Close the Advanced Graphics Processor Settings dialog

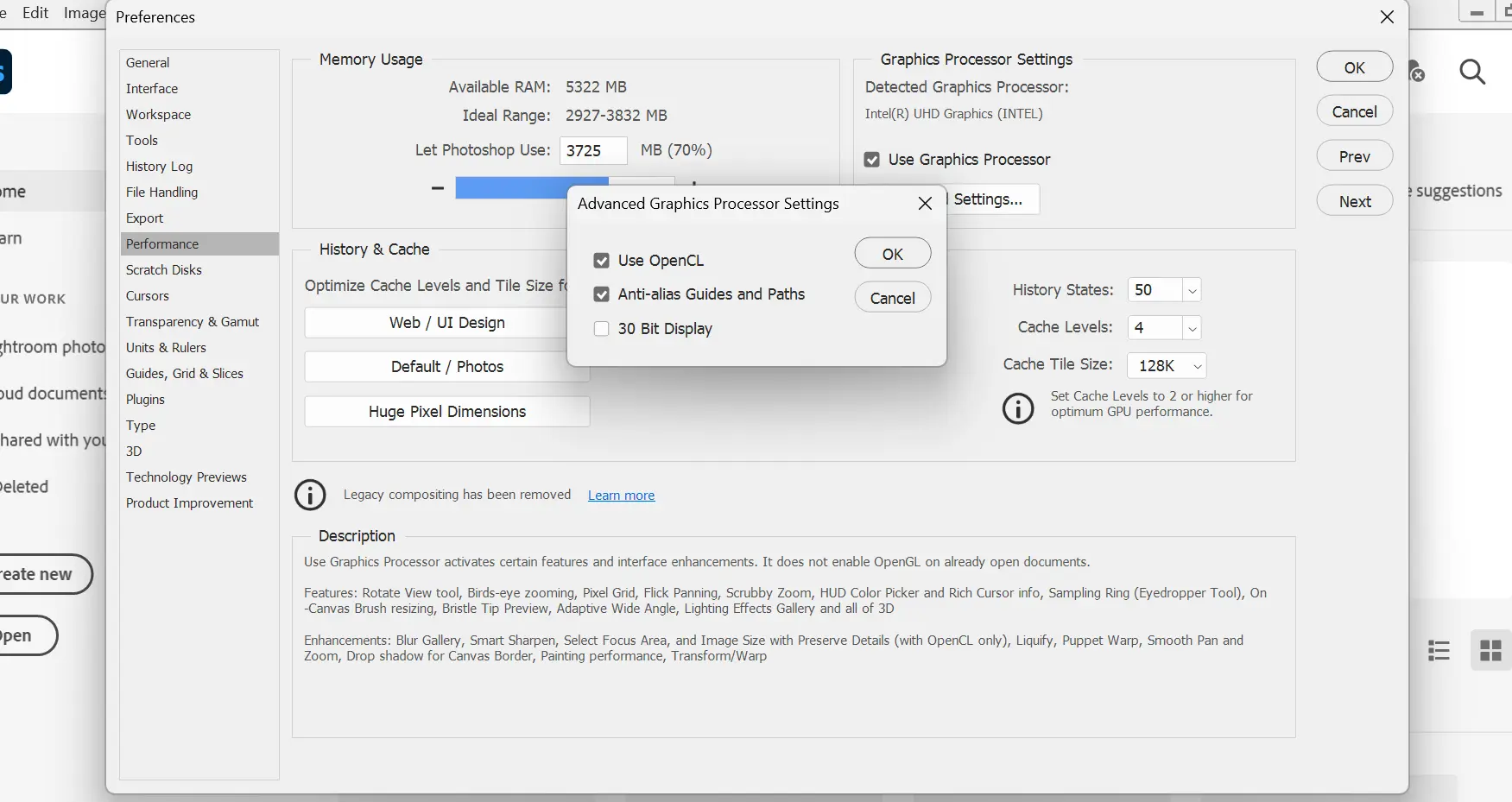(925, 204)
